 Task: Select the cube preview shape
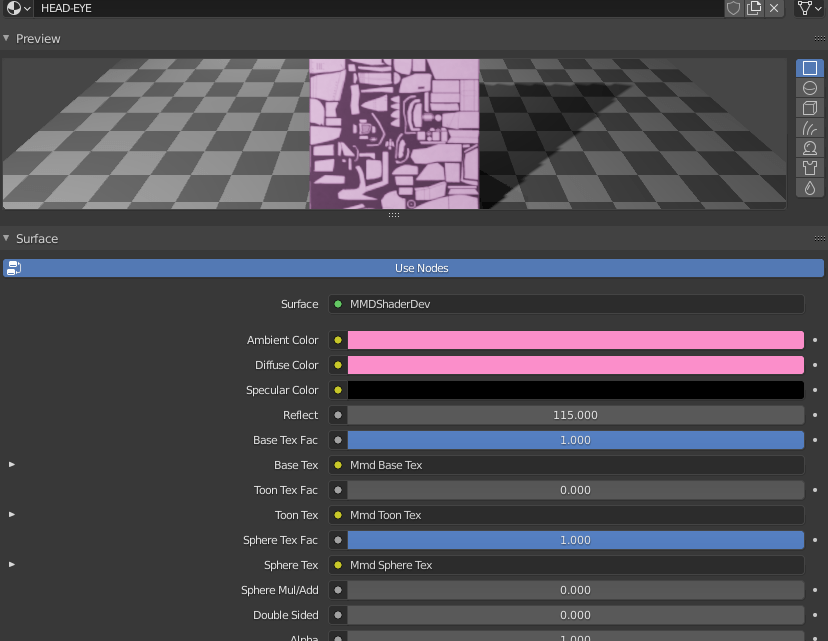pyautogui.click(x=809, y=108)
